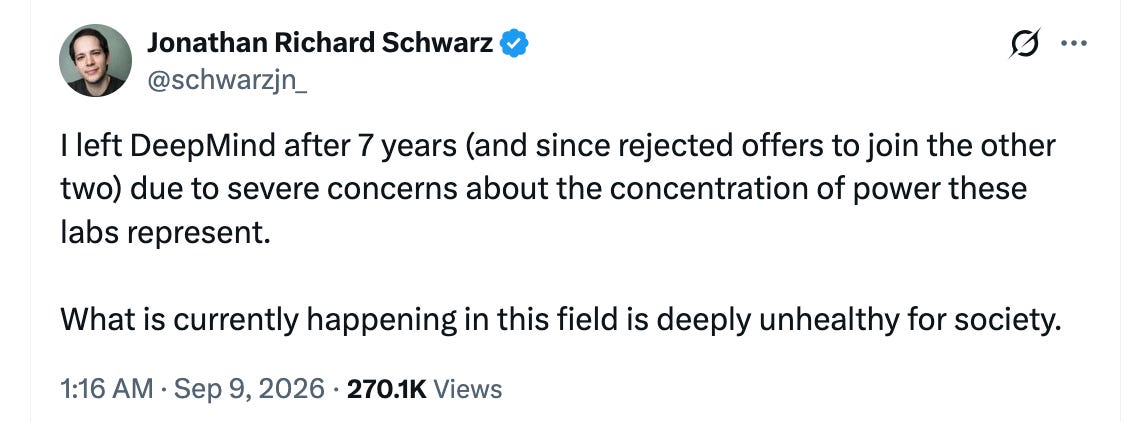Open the three-dot more options menu
This screenshot has height=422, width=1146.
click(x=1074, y=44)
